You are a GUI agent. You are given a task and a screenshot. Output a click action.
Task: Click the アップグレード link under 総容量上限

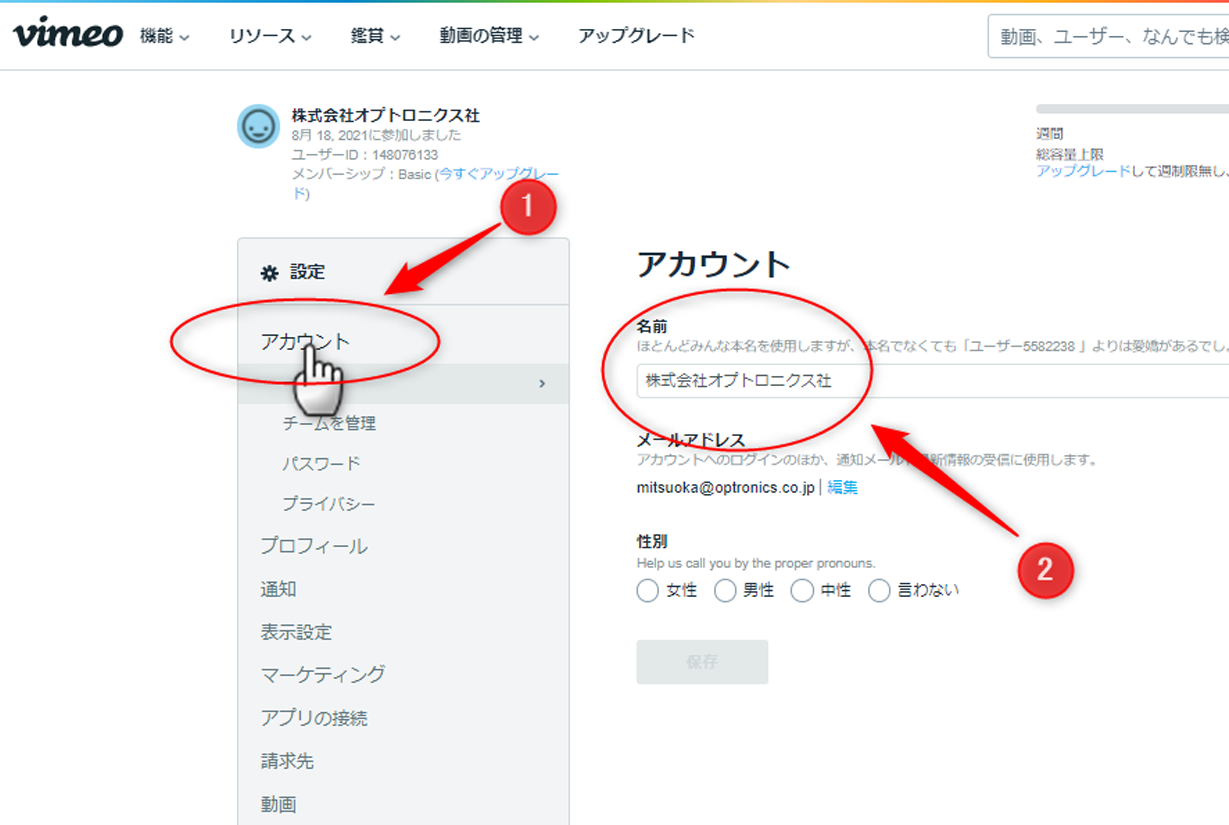(1083, 171)
